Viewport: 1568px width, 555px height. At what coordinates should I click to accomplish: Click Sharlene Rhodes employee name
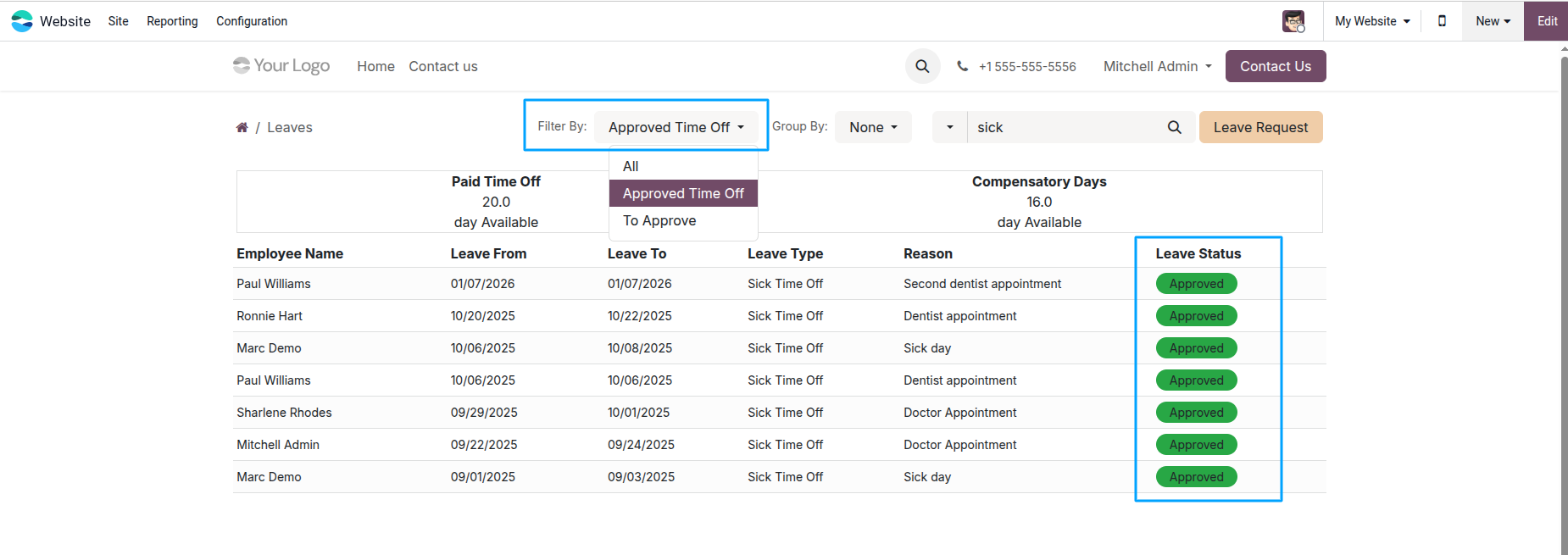284,413
